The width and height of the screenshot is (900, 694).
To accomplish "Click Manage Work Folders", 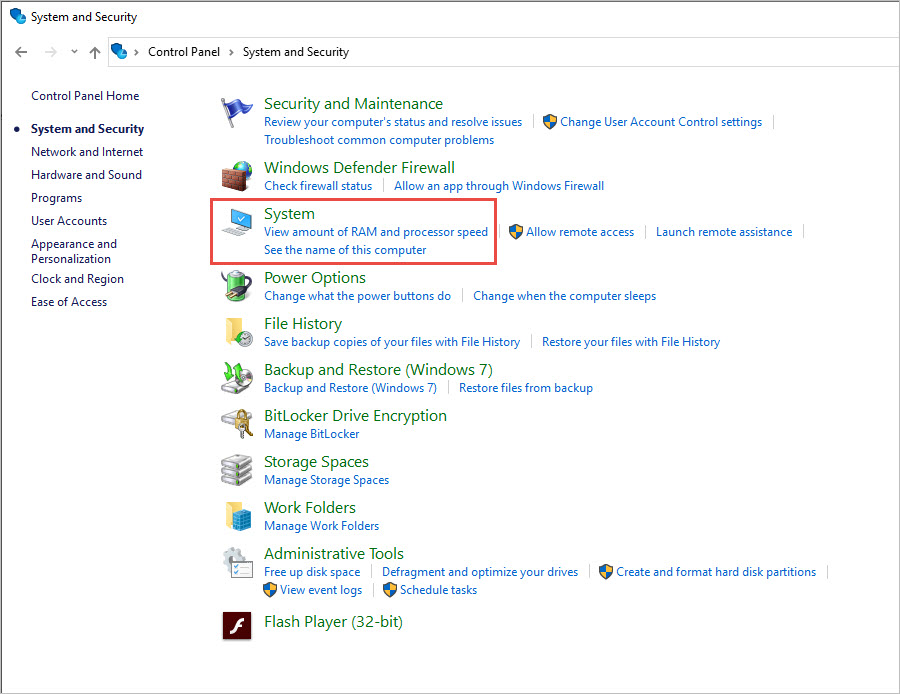I will [321, 526].
